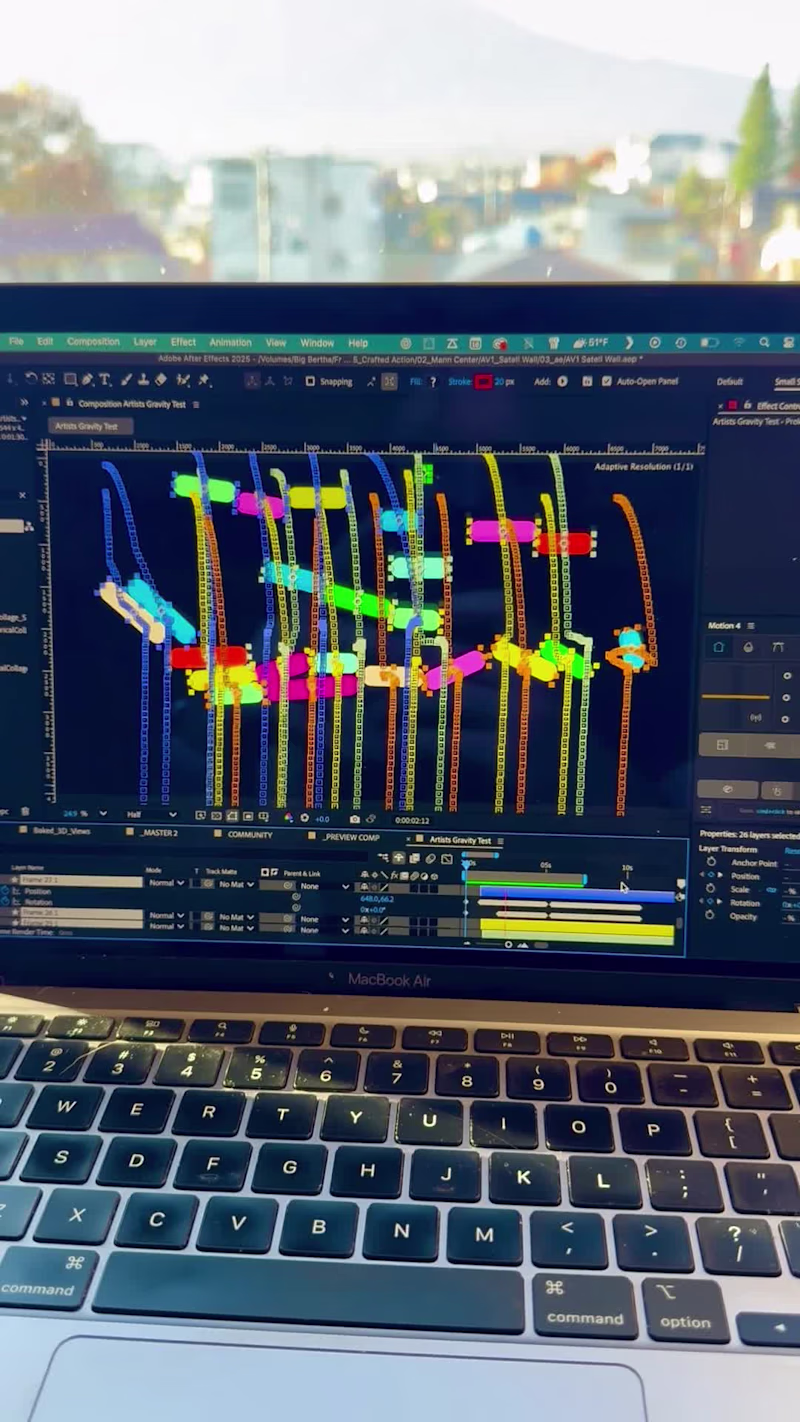Select the Puppet Pin tool

(204, 380)
